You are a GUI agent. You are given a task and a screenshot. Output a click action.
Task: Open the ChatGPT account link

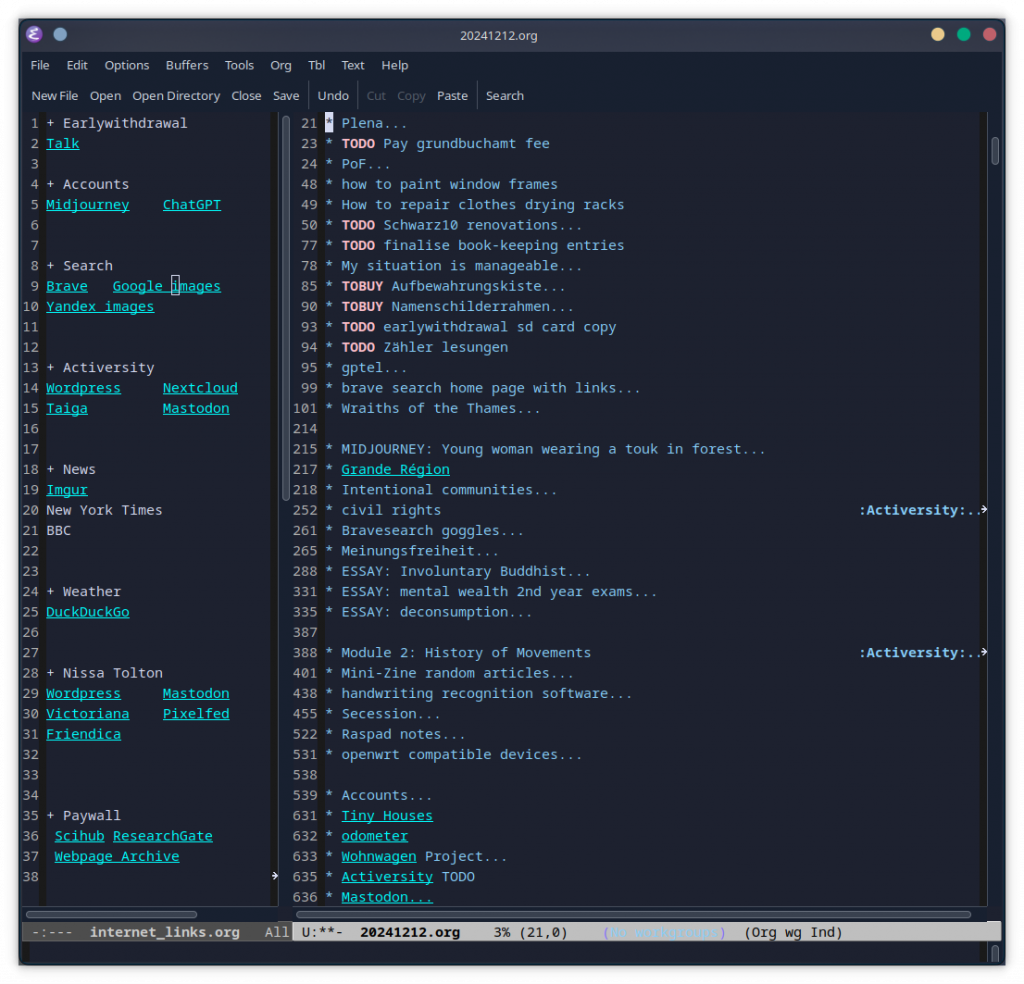point(191,205)
